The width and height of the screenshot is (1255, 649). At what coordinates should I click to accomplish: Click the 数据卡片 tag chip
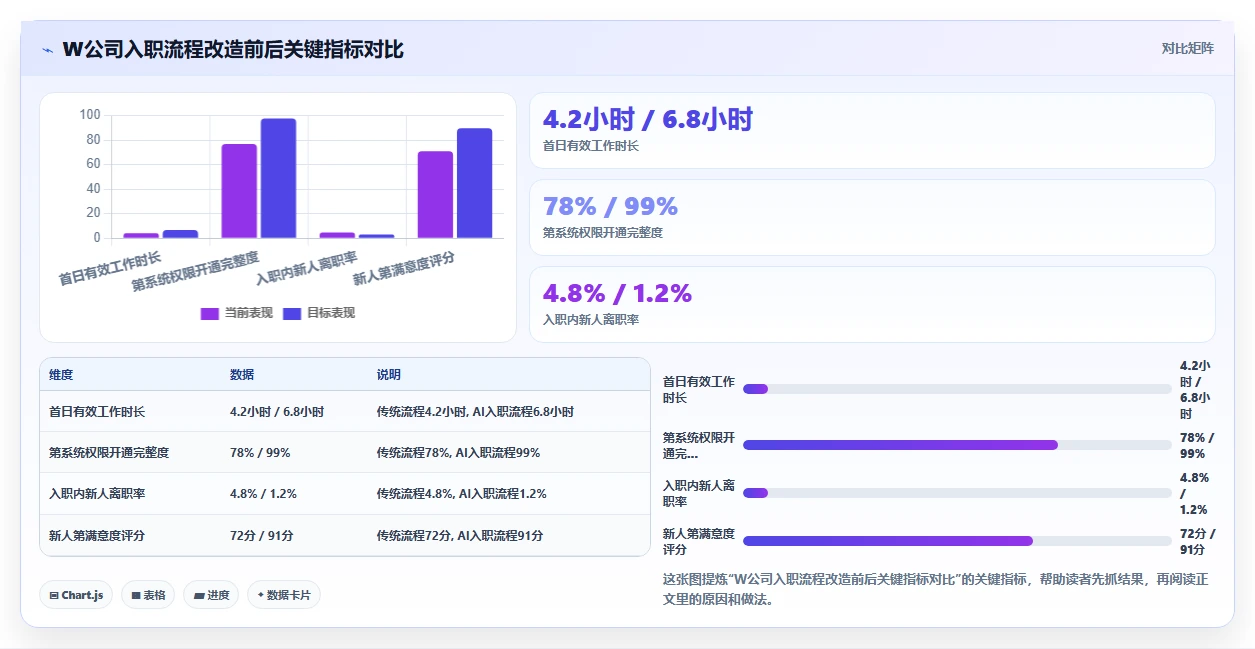(284, 595)
